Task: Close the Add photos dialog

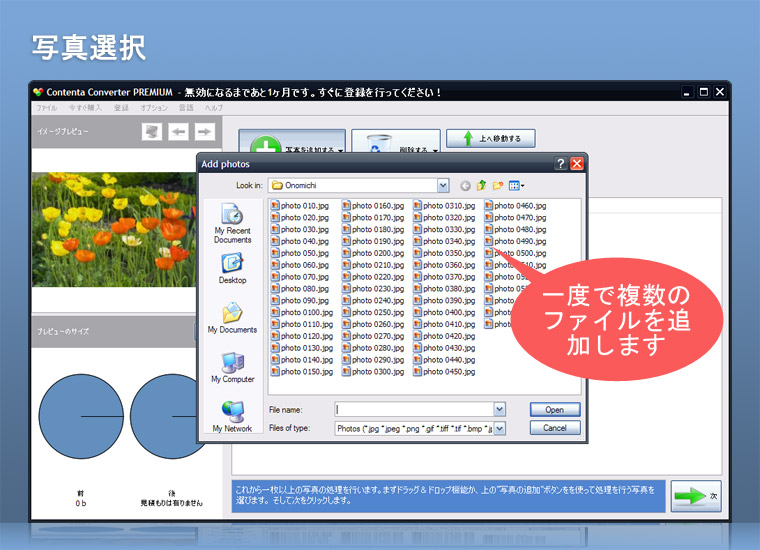Action: click(577, 164)
